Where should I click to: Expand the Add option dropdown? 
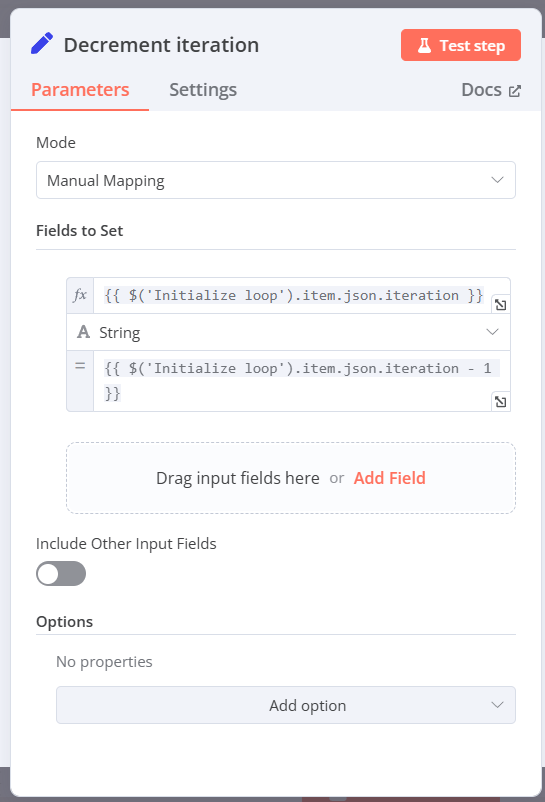click(x=286, y=705)
